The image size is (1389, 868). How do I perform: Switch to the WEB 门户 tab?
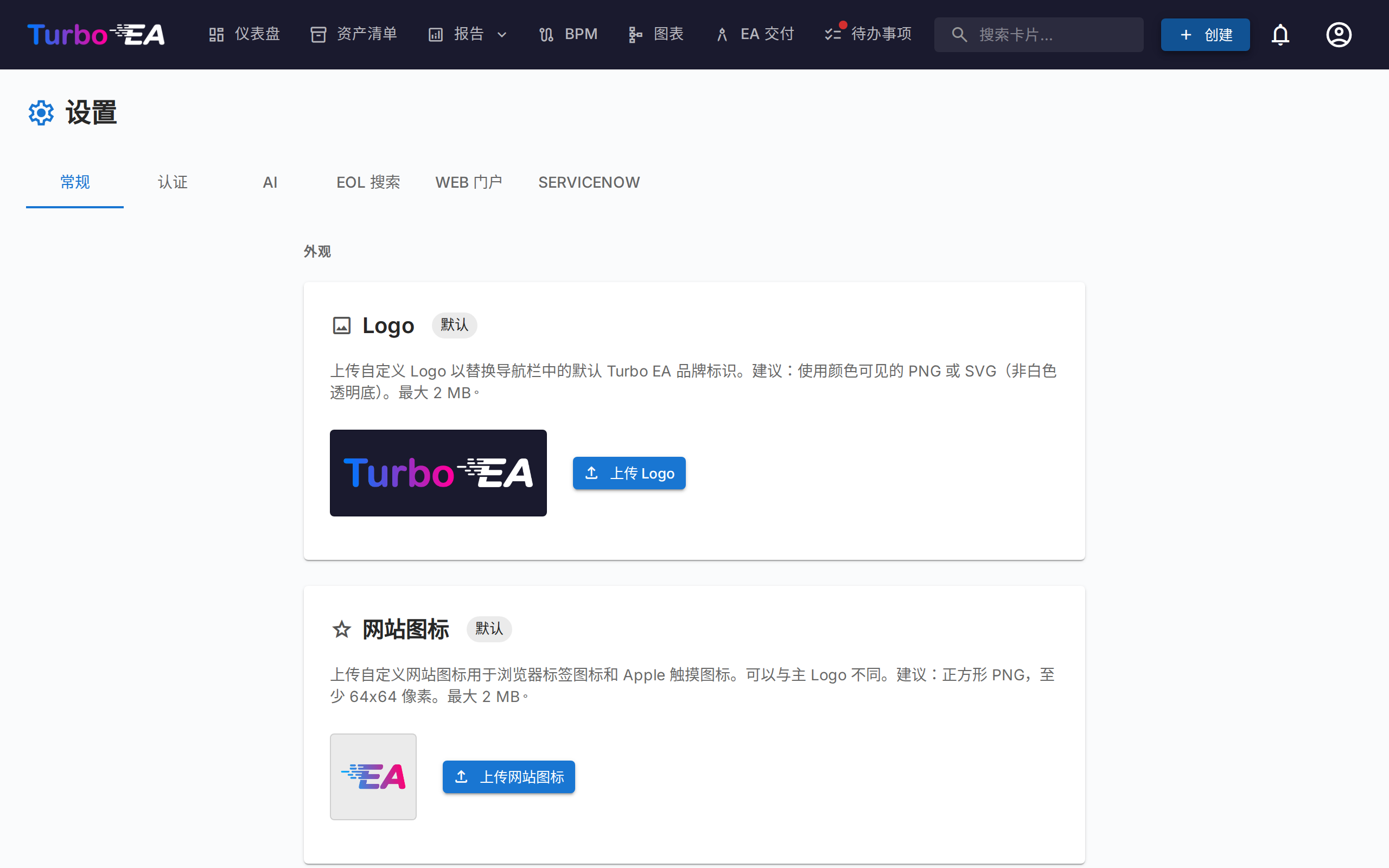tap(469, 182)
